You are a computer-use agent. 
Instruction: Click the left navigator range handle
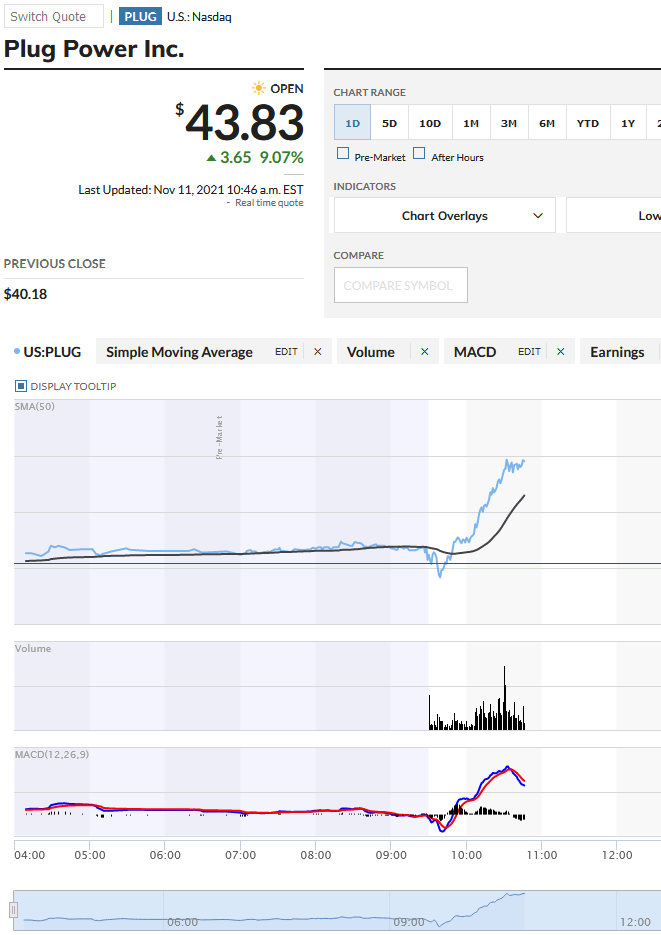13,910
